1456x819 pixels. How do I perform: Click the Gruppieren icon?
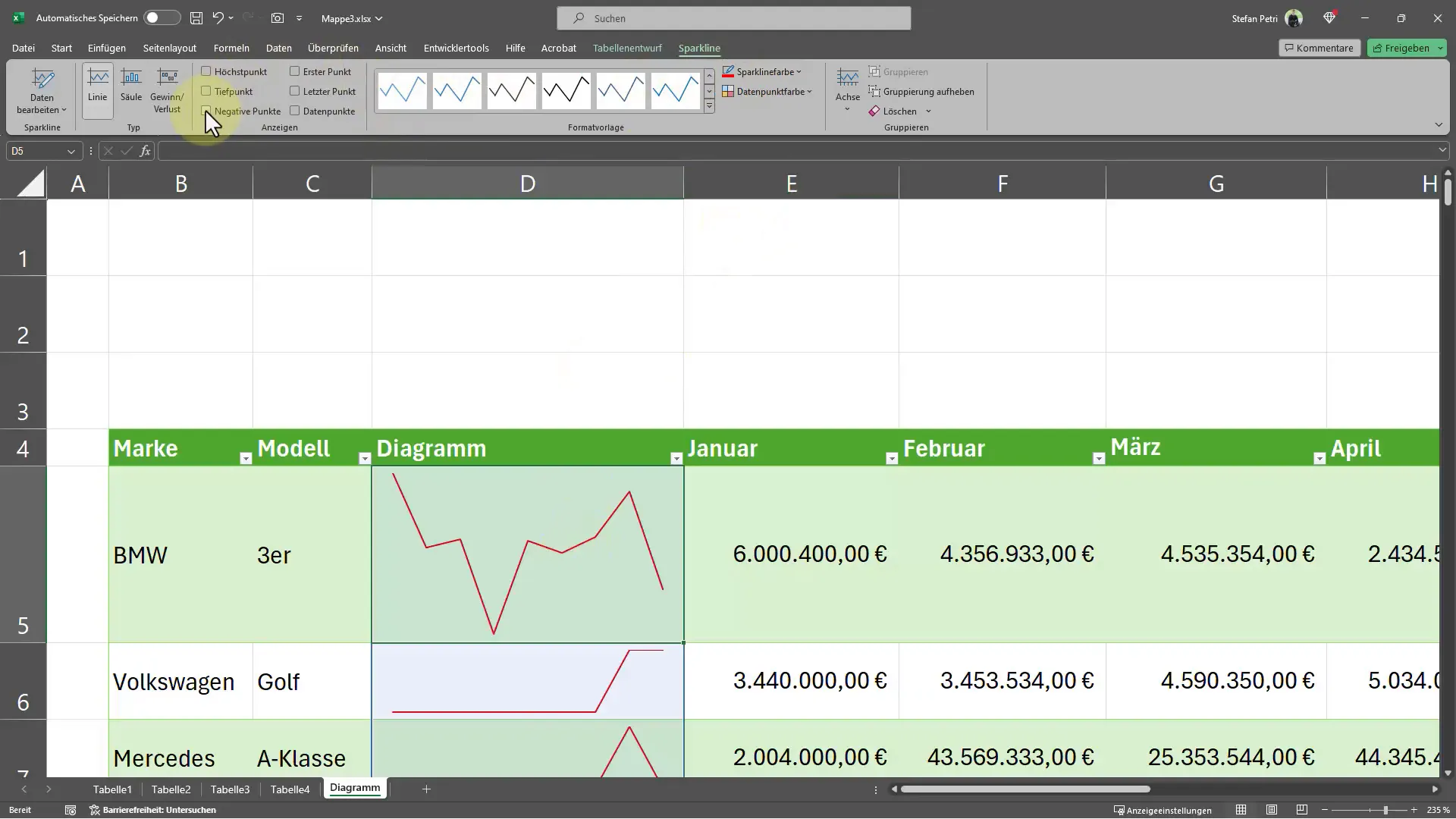pos(874,71)
